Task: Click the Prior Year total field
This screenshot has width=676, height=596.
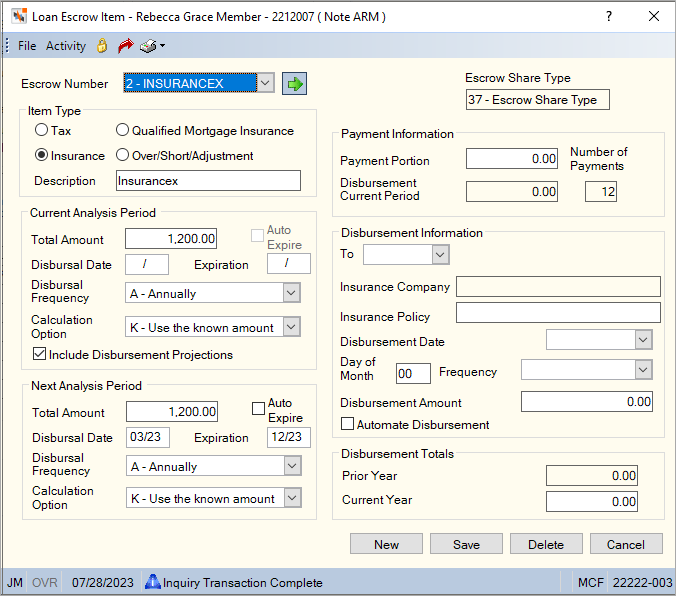Action: 592,476
